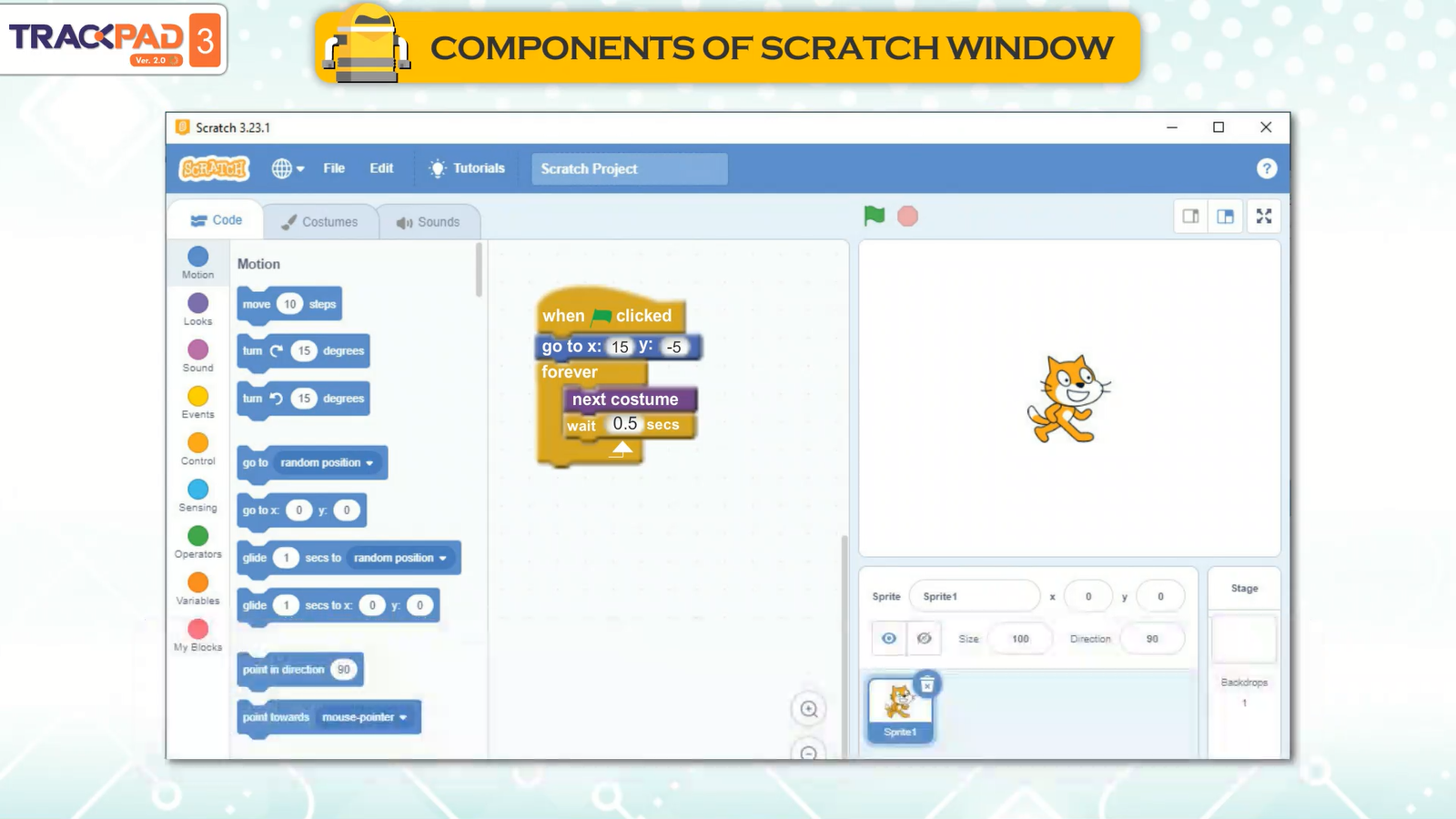Edit the Sprite1 name field

point(974,596)
